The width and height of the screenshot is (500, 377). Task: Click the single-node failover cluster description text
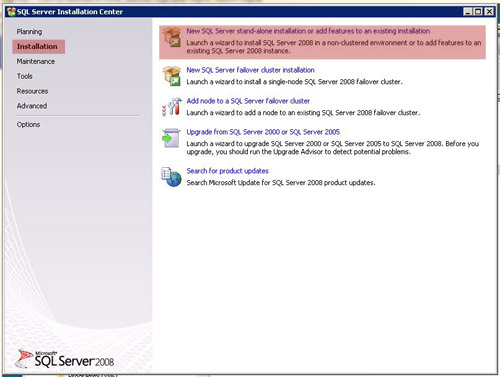point(294,82)
